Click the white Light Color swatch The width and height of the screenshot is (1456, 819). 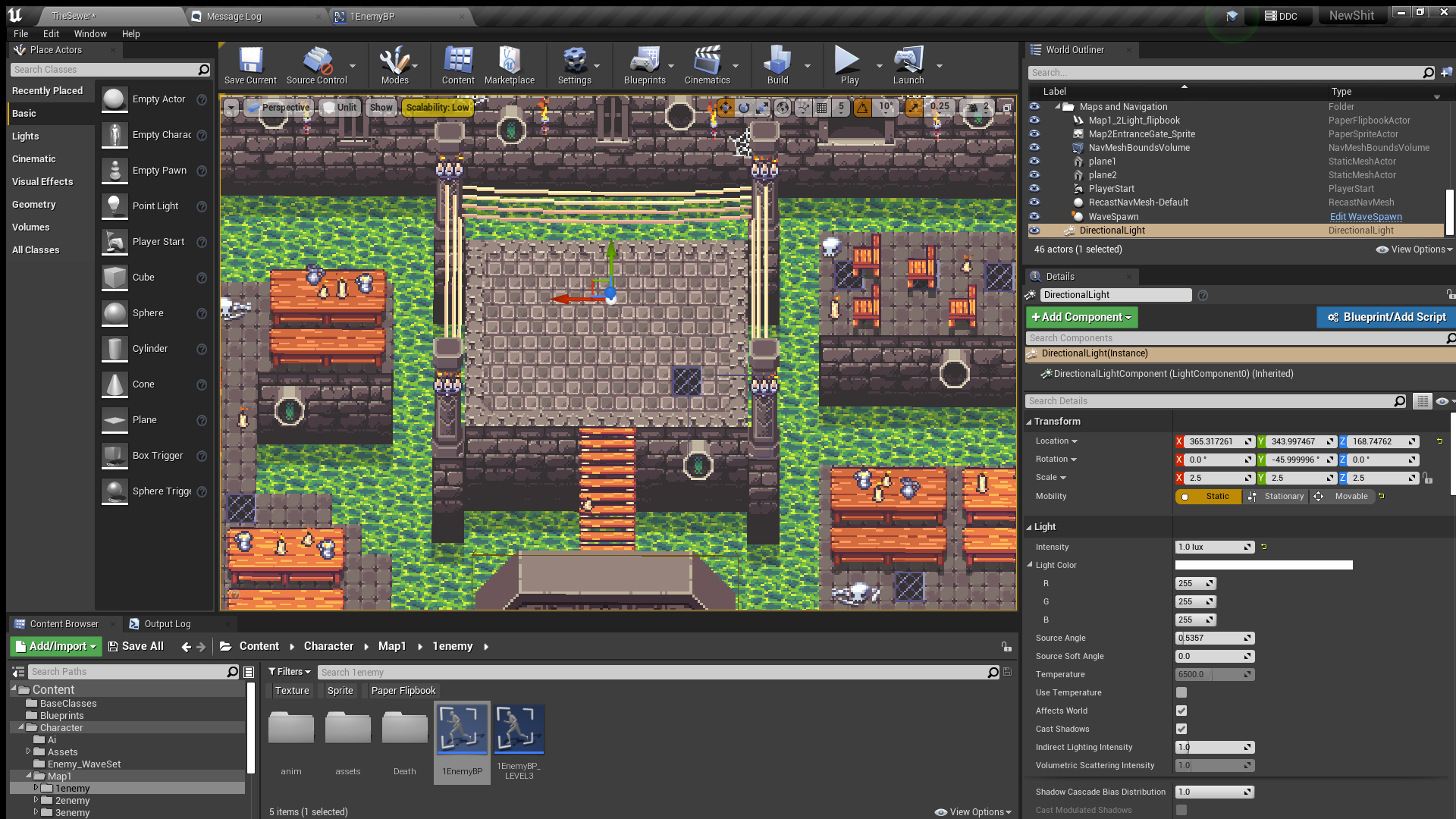(x=1263, y=565)
